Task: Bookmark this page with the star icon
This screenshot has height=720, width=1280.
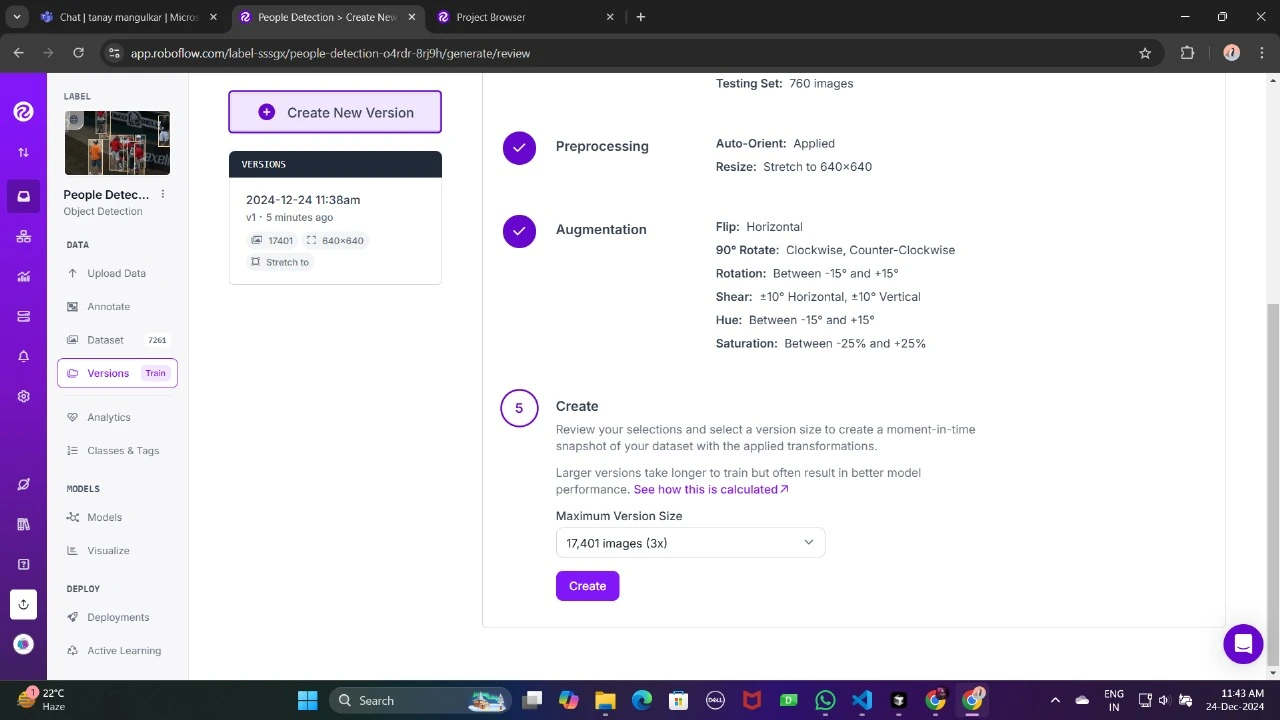Action: pyautogui.click(x=1145, y=53)
